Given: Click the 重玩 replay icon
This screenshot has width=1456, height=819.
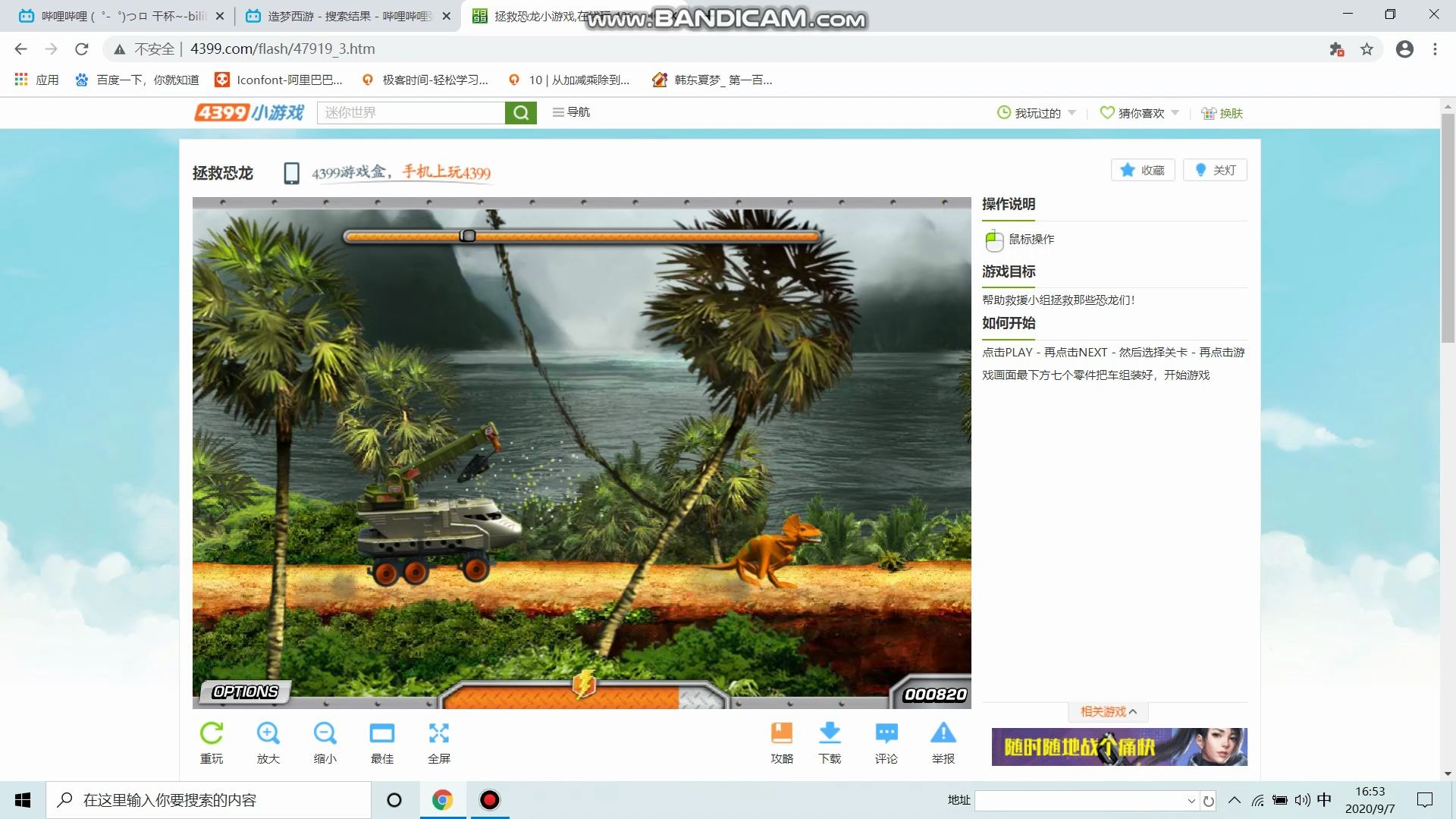Looking at the screenshot, I should click(212, 733).
